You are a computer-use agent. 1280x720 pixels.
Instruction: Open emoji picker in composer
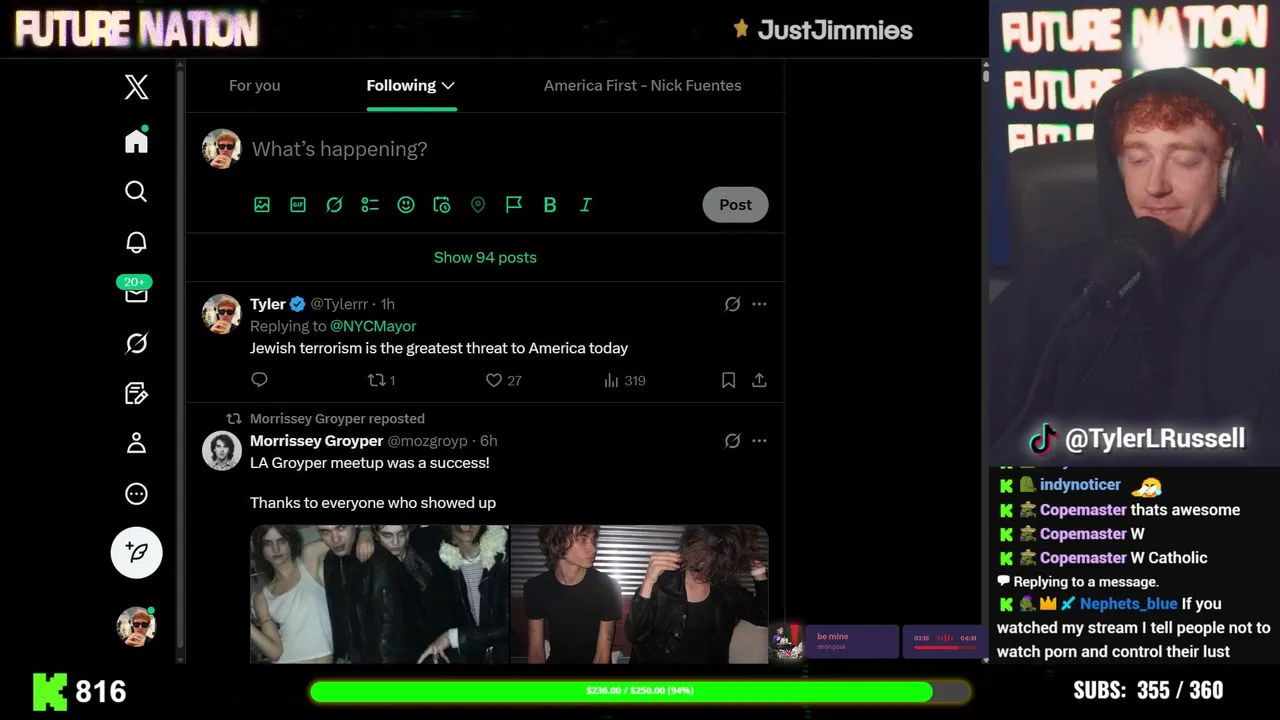[x=406, y=204]
